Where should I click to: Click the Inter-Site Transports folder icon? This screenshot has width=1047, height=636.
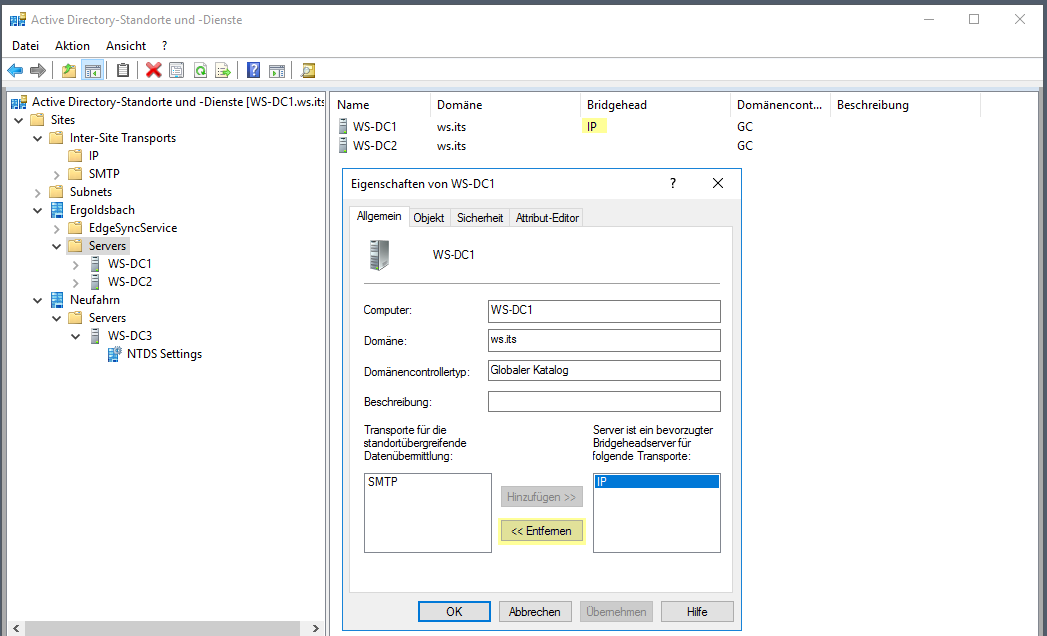pos(57,138)
